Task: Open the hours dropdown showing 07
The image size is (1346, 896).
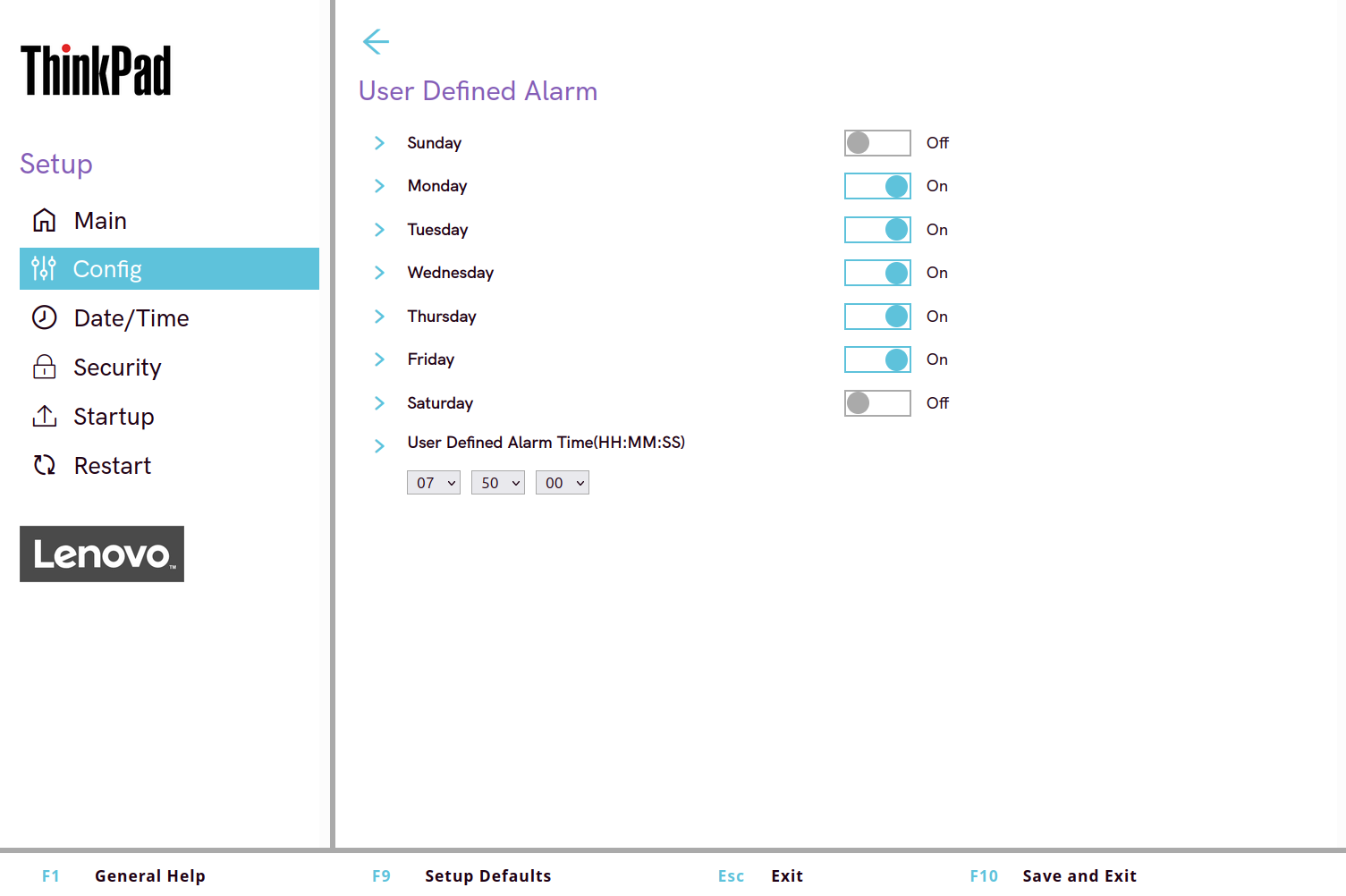Action: pyautogui.click(x=434, y=483)
